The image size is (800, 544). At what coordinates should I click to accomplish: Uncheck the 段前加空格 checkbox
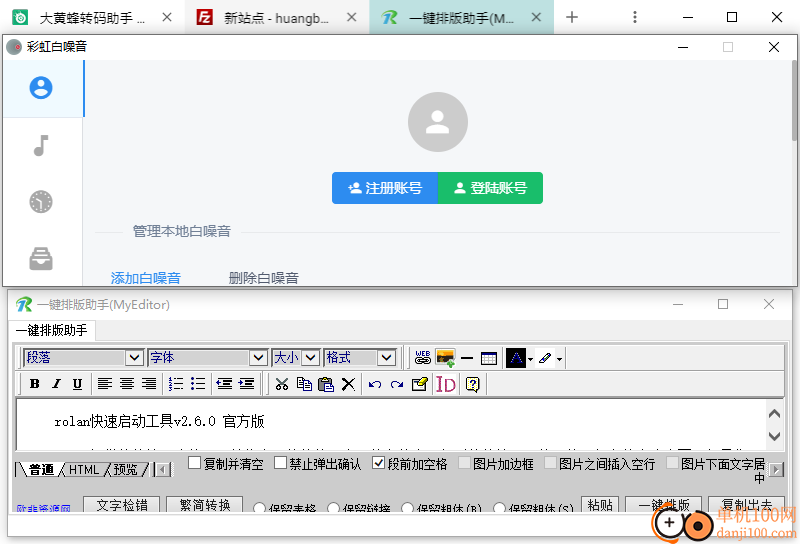(378, 463)
